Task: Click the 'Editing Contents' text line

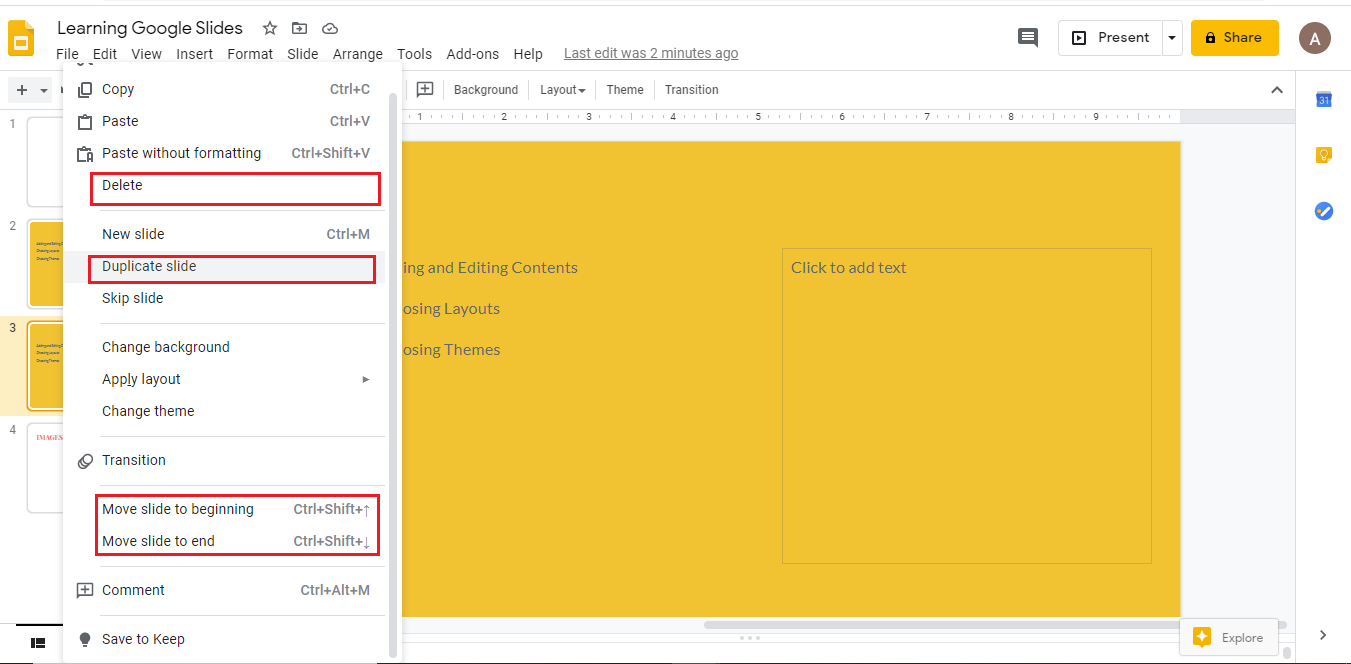Action: (489, 267)
